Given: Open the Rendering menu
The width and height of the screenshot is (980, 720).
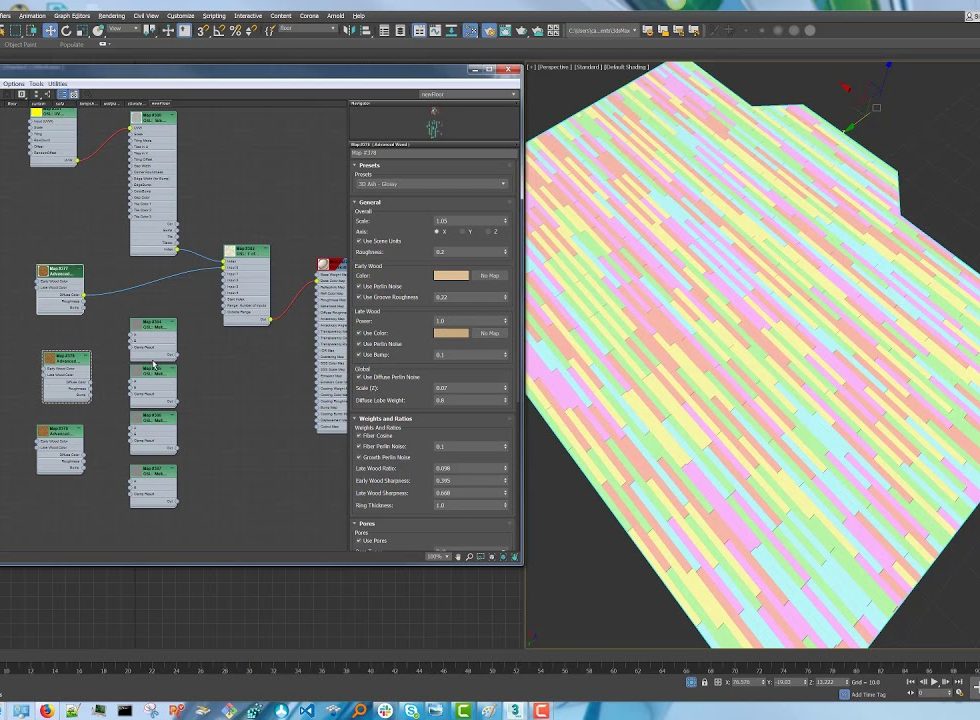Looking at the screenshot, I should point(112,16).
